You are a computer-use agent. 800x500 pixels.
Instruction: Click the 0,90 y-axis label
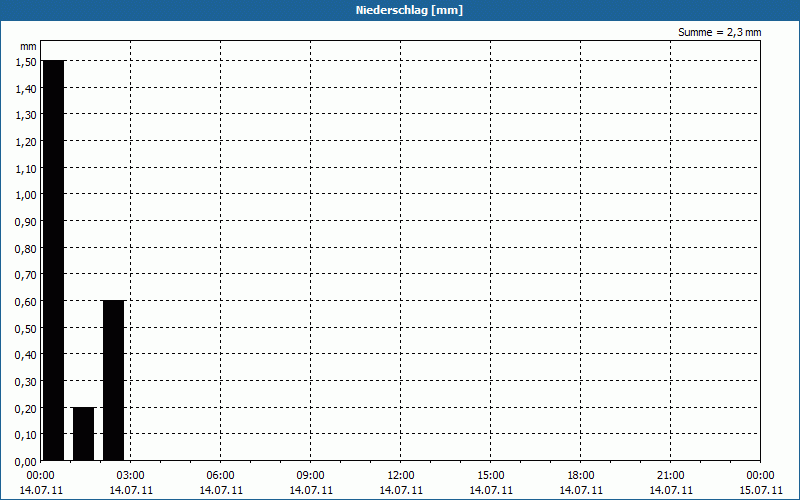tap(26, 222)
